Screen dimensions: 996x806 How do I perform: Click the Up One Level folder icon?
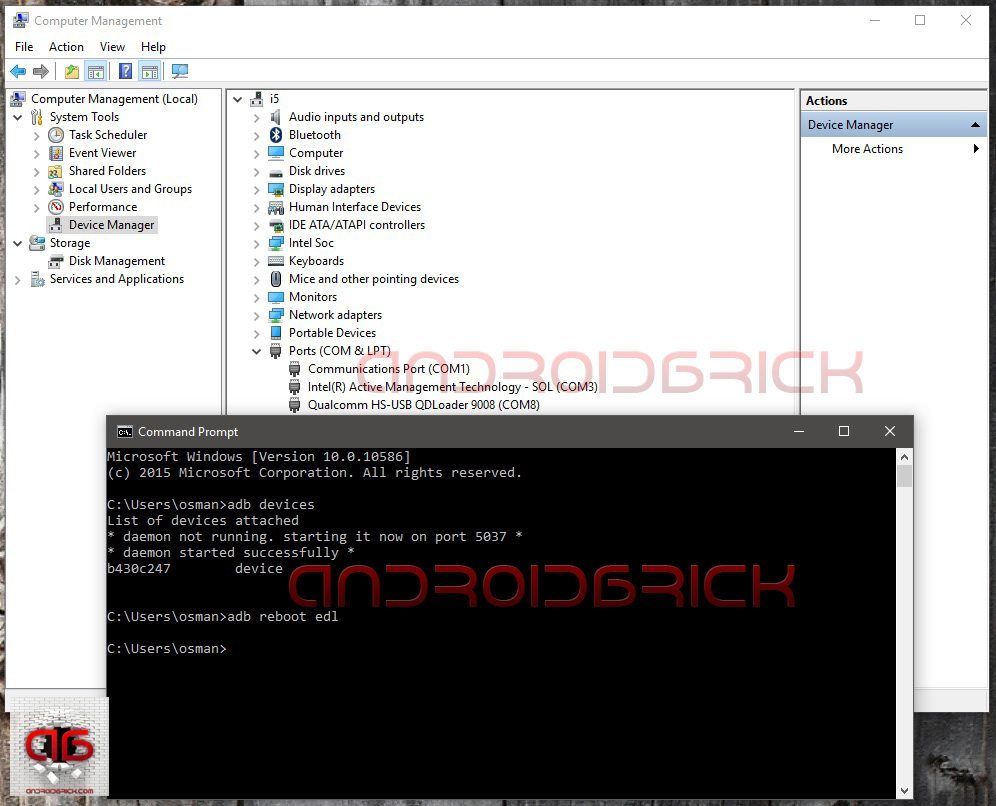(71, 71)
